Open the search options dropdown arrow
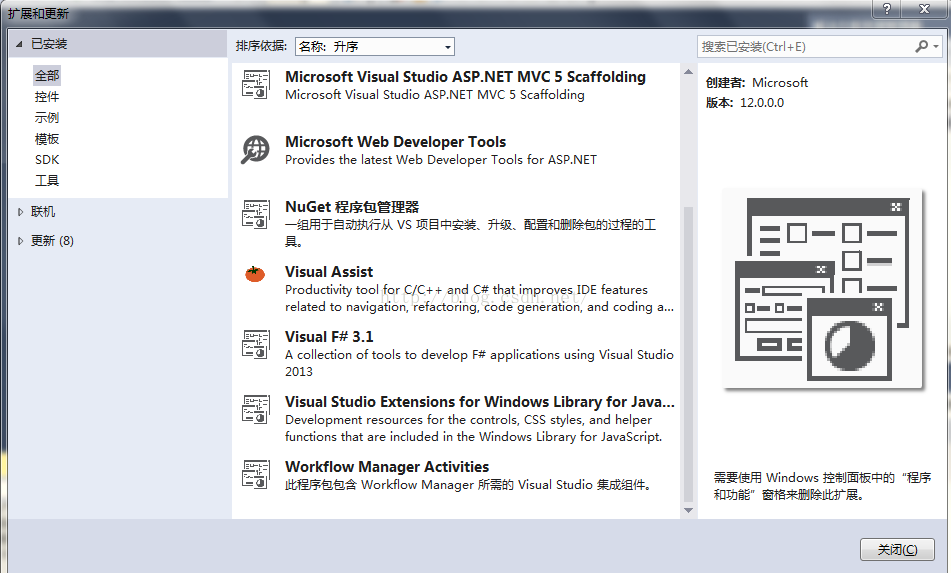Viewport: 951px width, 573px height. point(936,46)
